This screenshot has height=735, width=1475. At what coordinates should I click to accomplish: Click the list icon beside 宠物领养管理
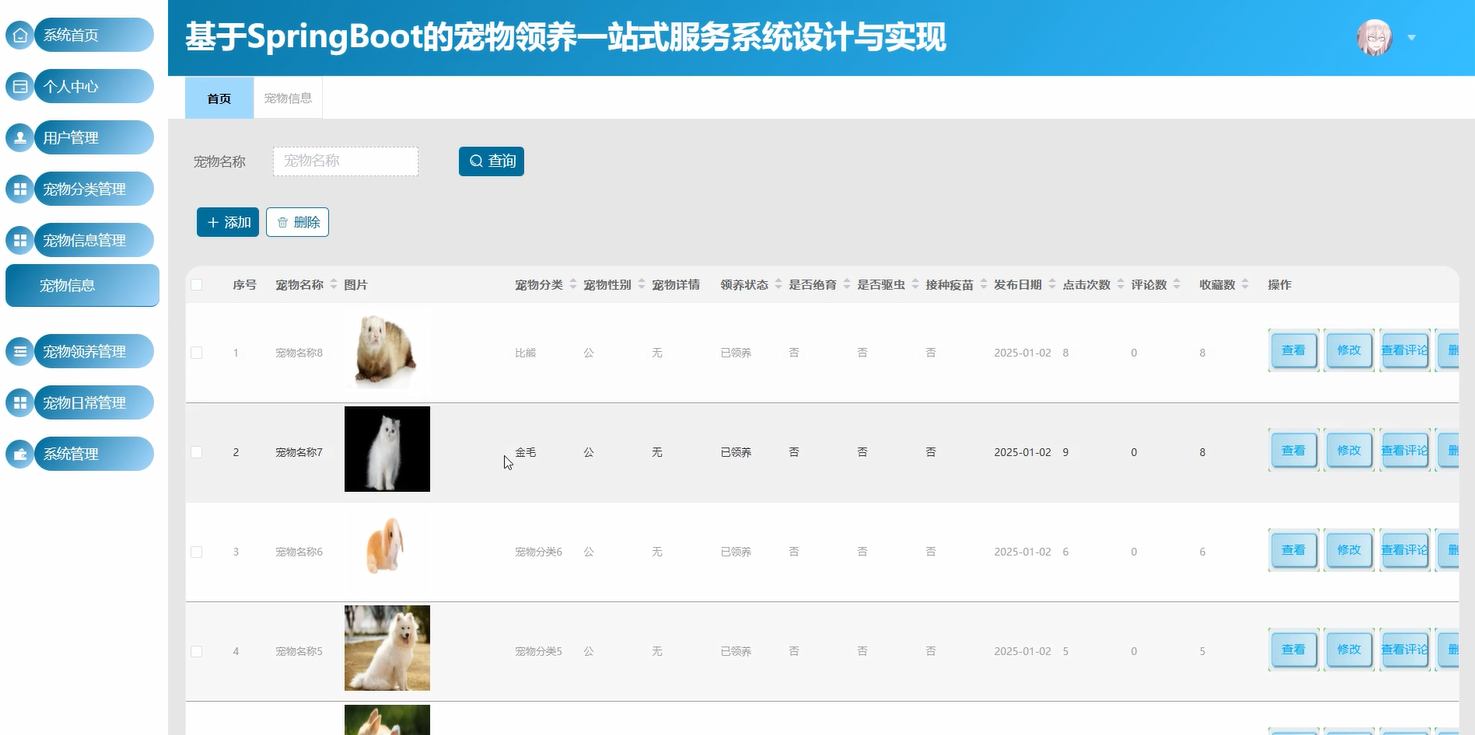point(20,351)
